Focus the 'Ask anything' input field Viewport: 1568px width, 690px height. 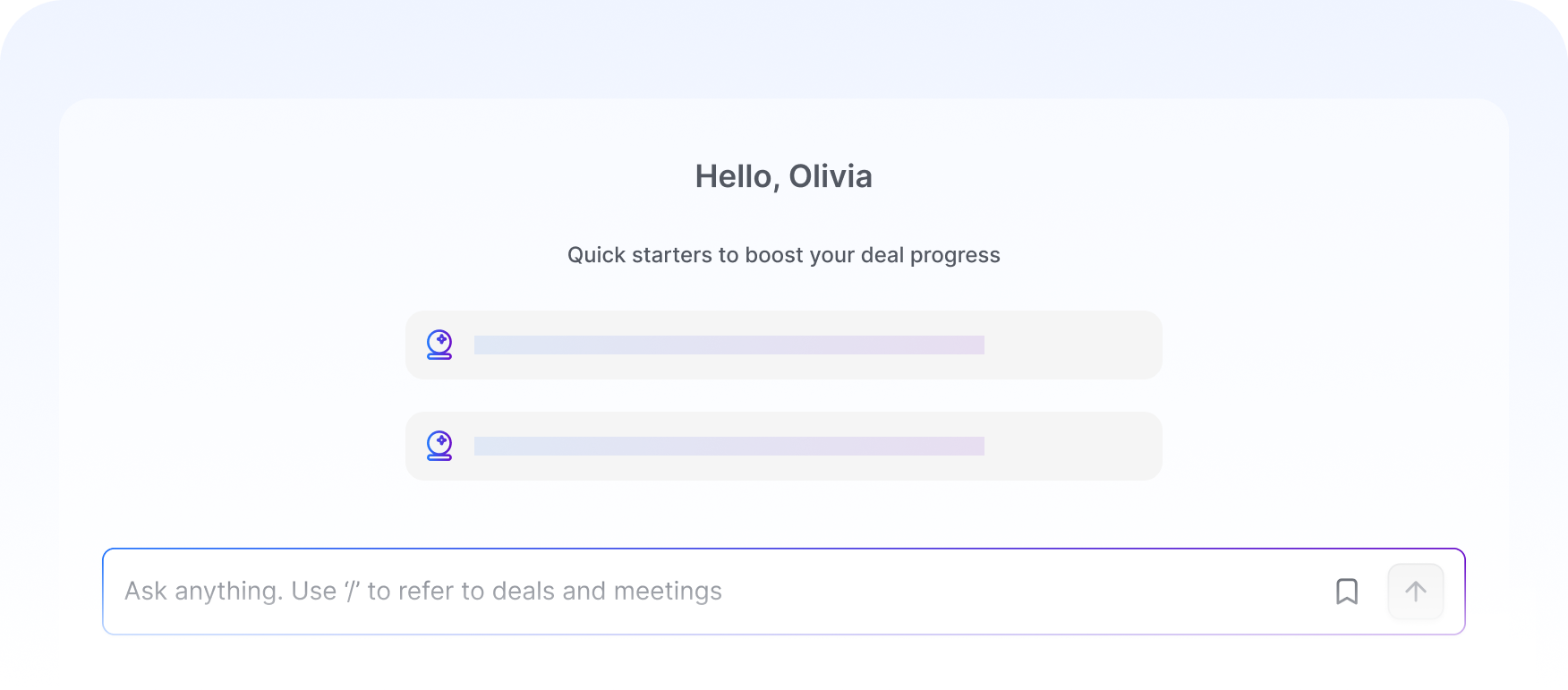click(784, 592)
